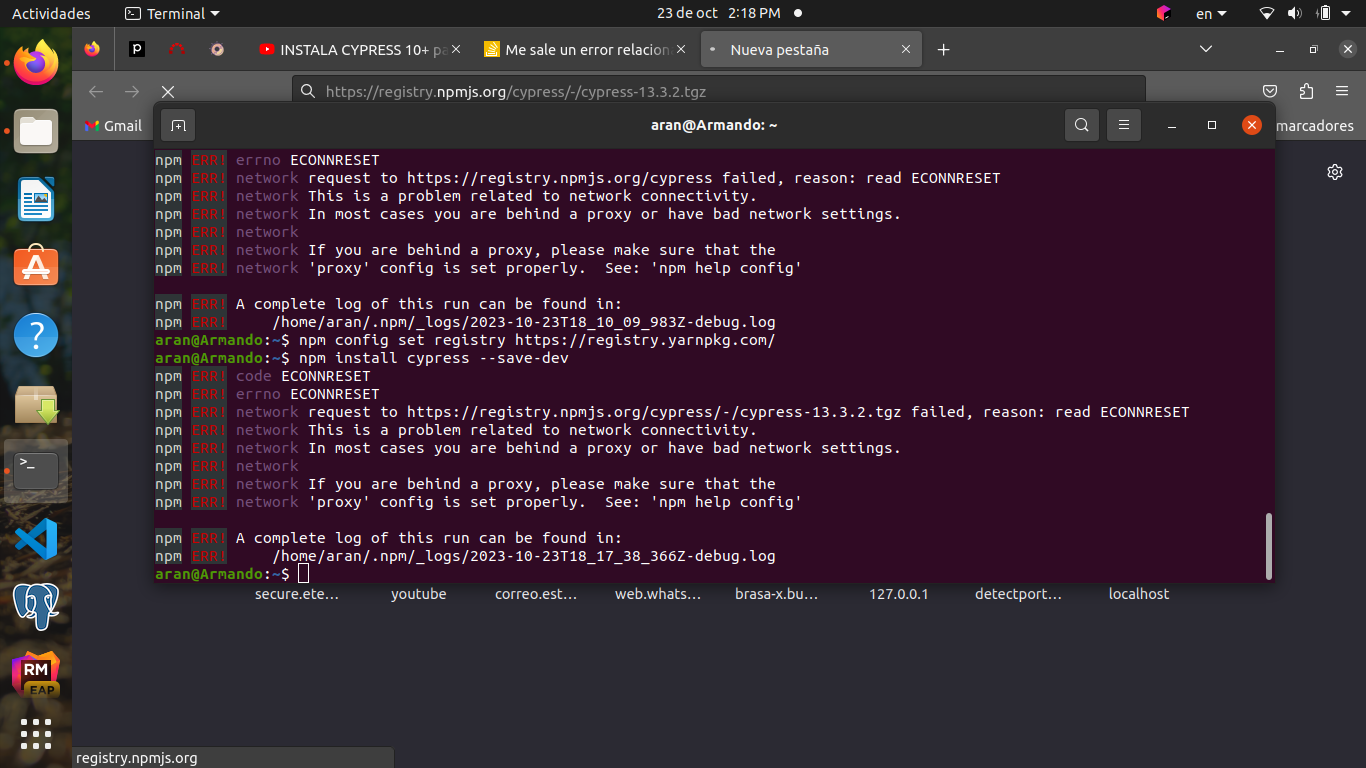Go back in Firefox browser
Screen dimensions: 1366x768
(x=96, y=92)
